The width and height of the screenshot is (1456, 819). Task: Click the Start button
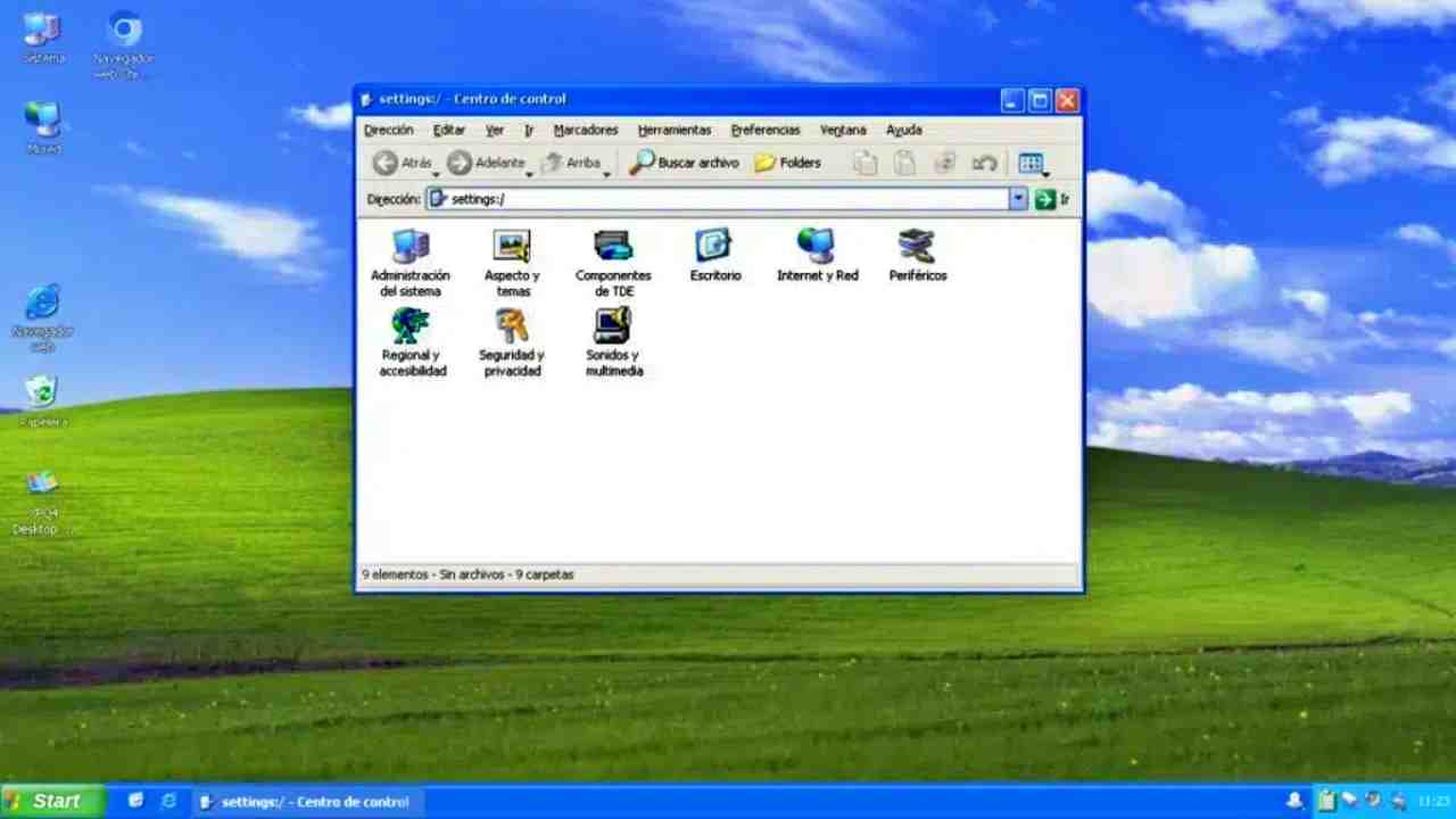[53, 801]
